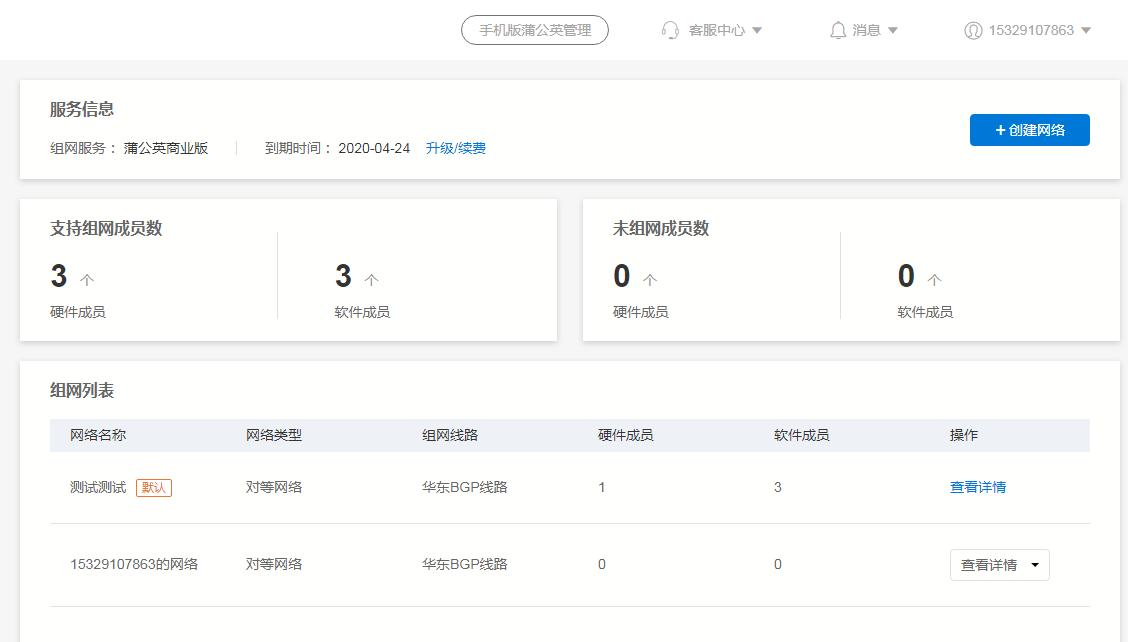Click the 软件成员 count showing 3

coord(343,276)
